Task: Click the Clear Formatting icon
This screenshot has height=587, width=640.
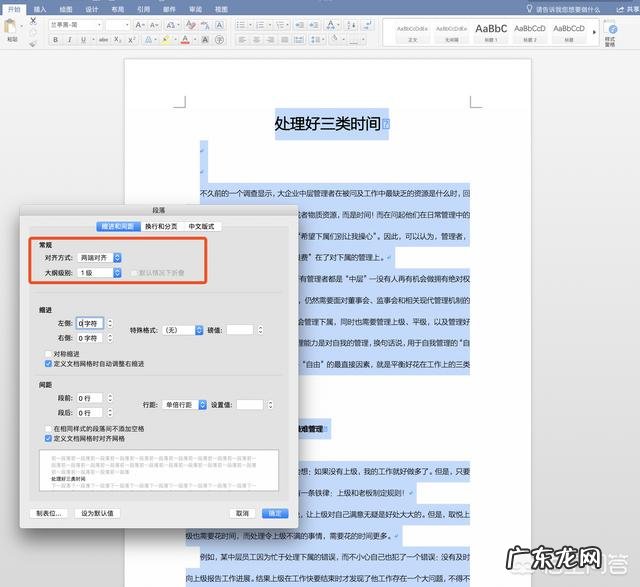Action: 190,25
